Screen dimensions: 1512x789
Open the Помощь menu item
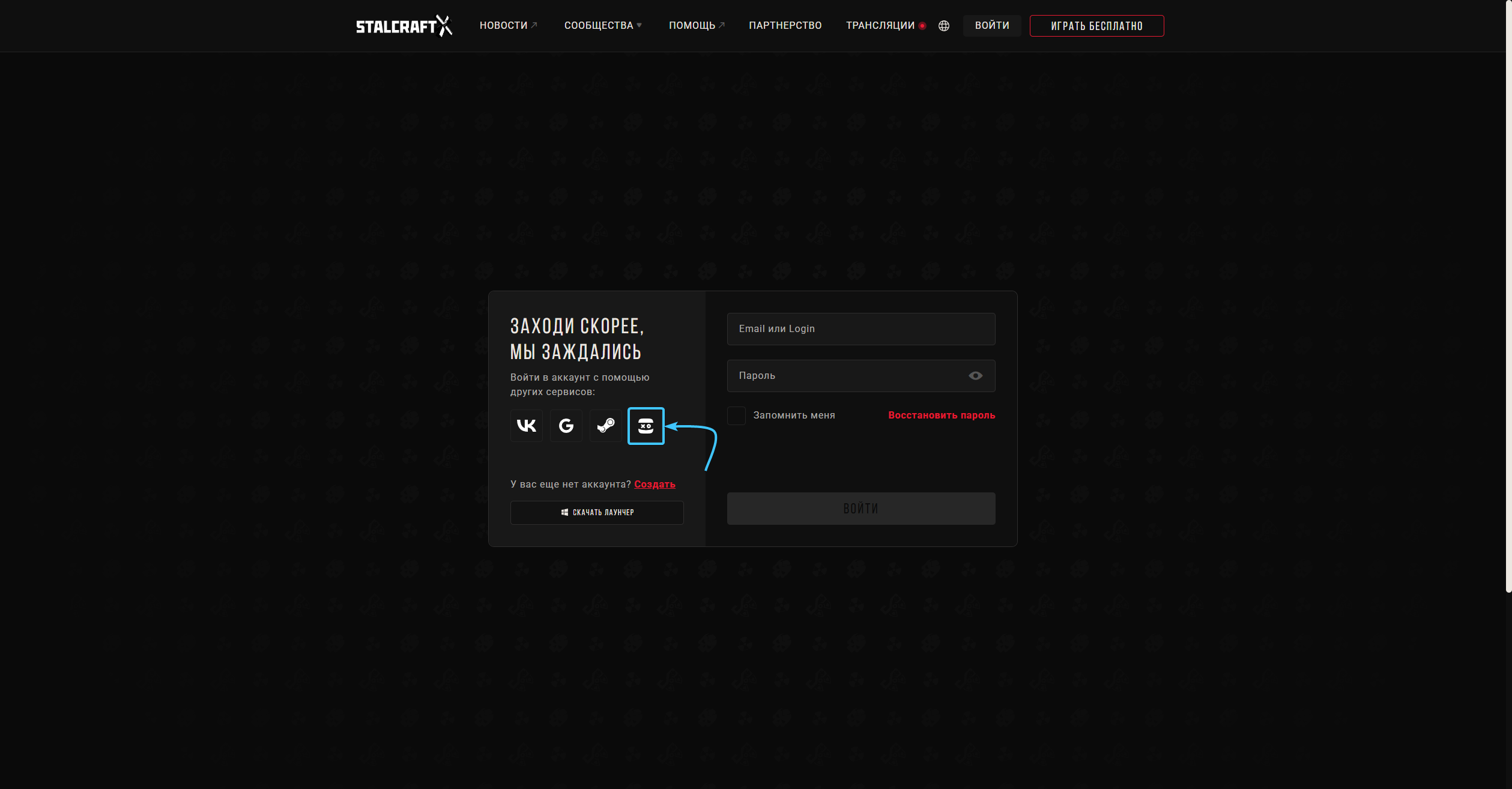pos(697,25)
